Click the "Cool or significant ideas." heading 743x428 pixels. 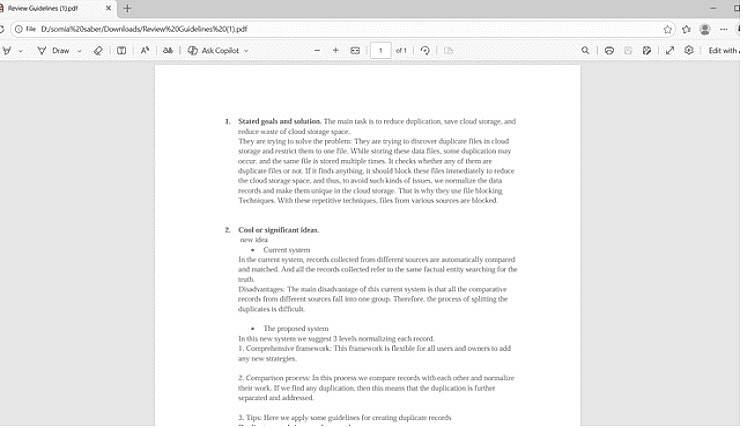click(x=279, y=230)
